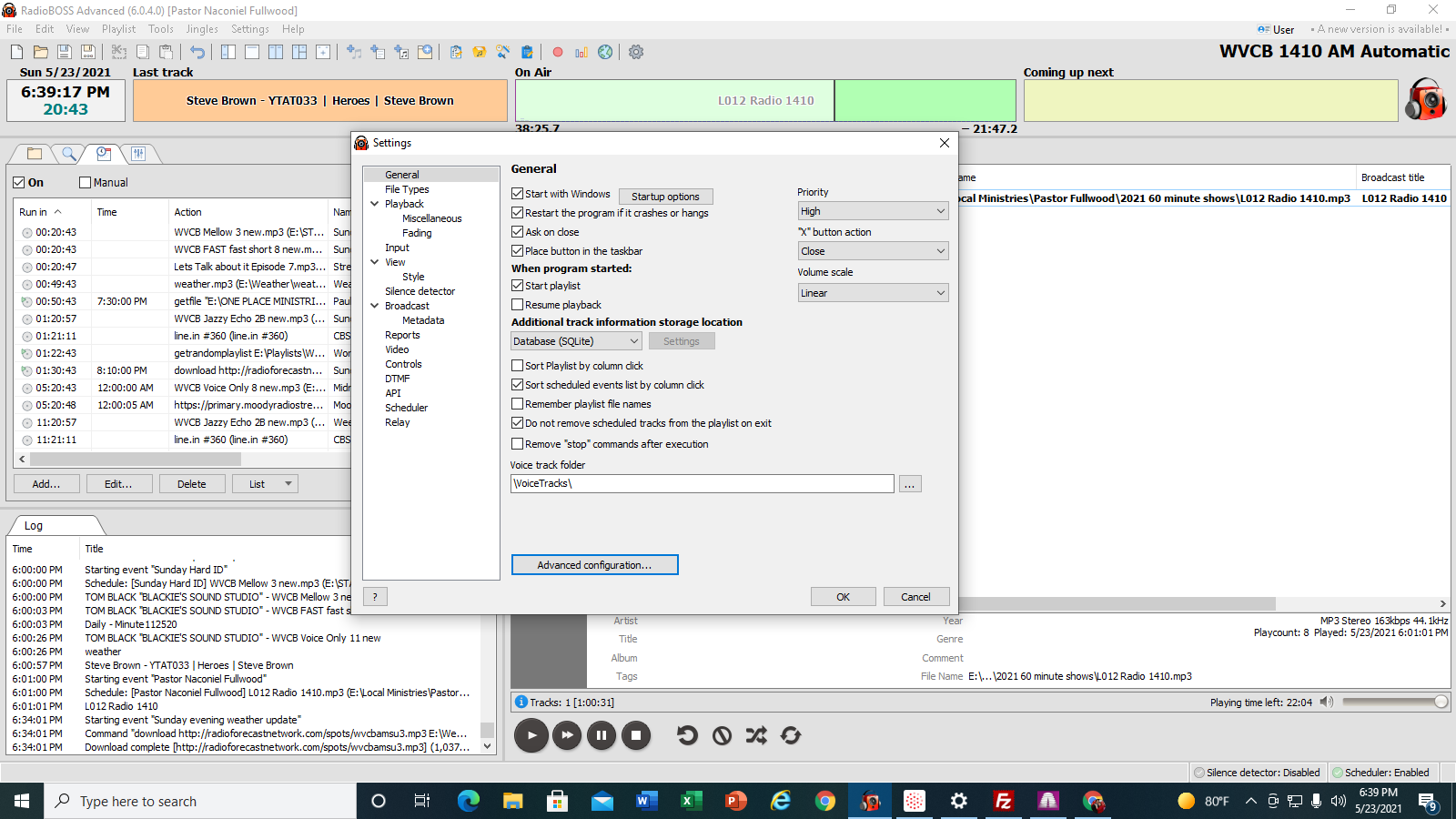Click the Undo arrow in the toolbar
The height and width of the screenshot is (819, 1456).
197,52
